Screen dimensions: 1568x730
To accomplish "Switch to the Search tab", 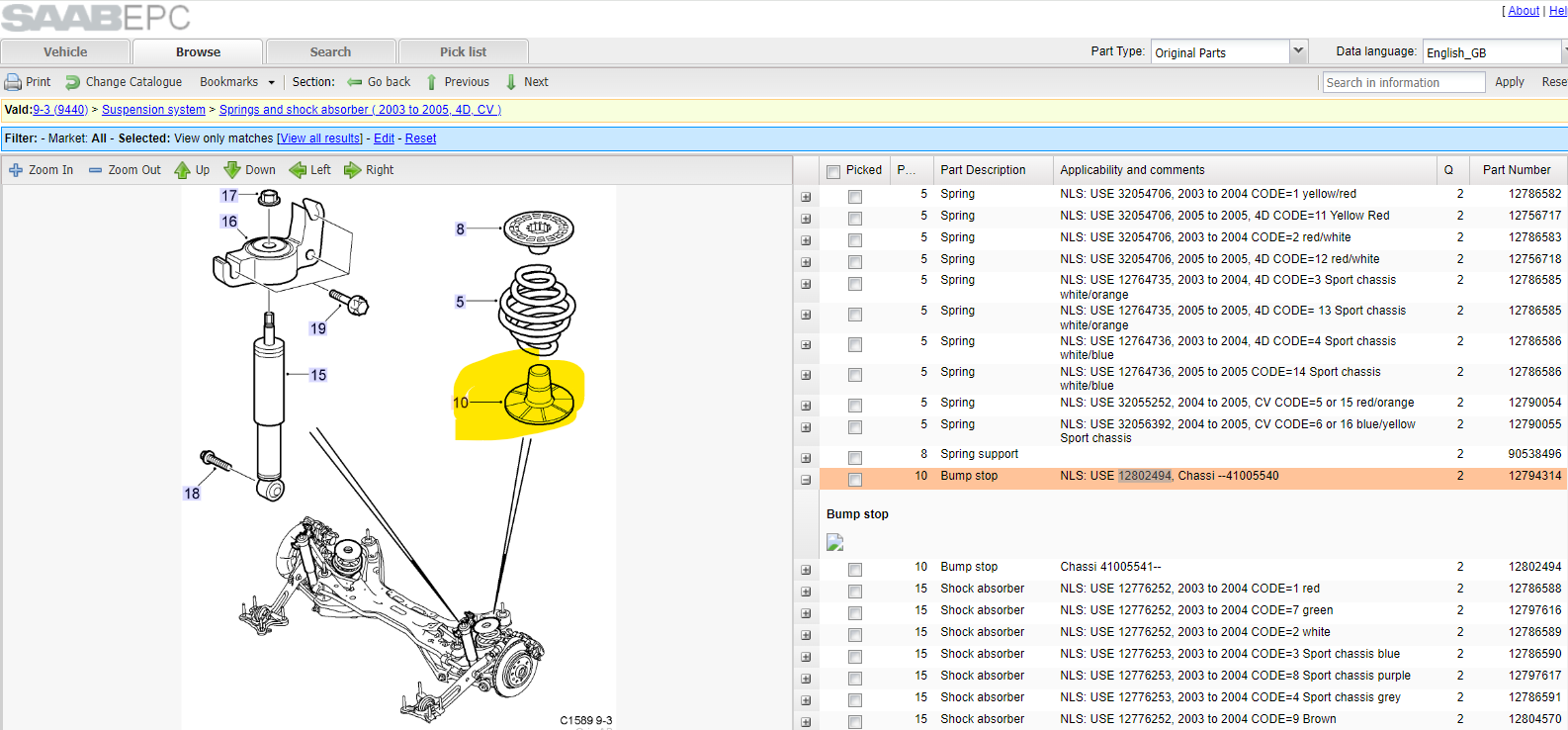I will click(330, 51).
